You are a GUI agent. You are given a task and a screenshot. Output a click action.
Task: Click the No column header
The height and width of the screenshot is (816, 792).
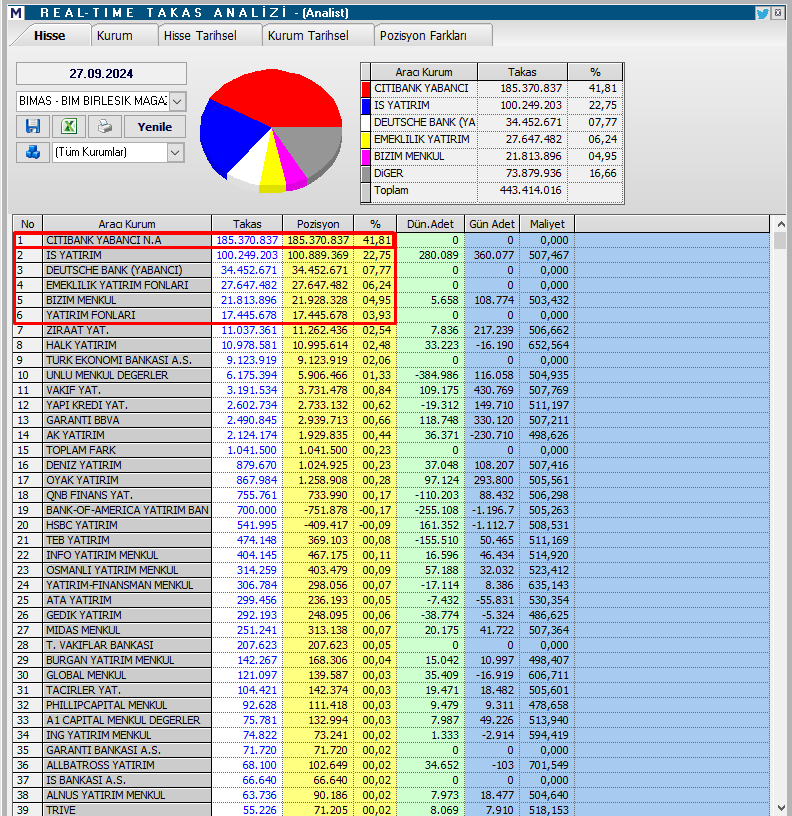[x=28, y=224]
